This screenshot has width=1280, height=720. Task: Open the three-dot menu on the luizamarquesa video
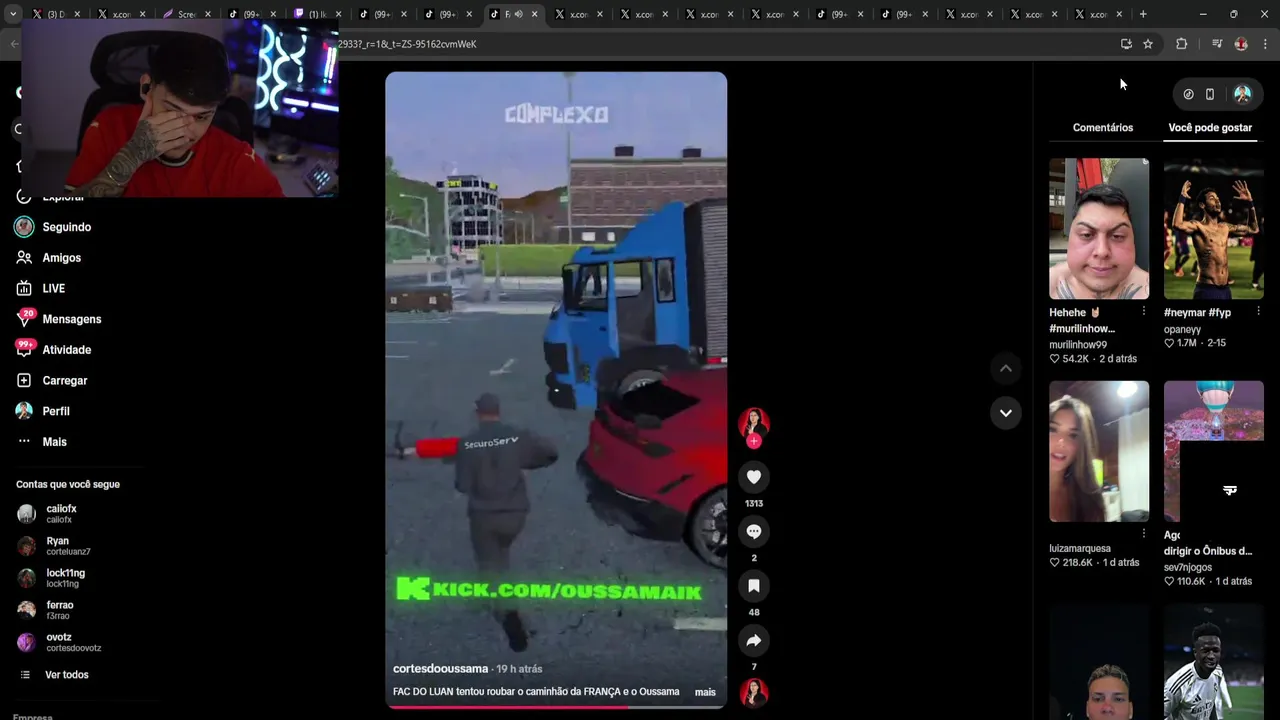[1144, 534]
